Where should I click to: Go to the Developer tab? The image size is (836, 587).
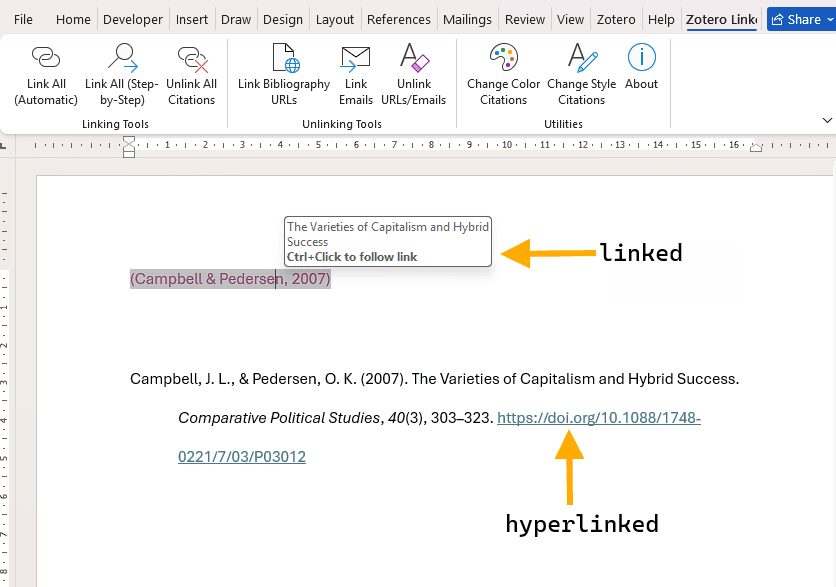pos(133,19)
